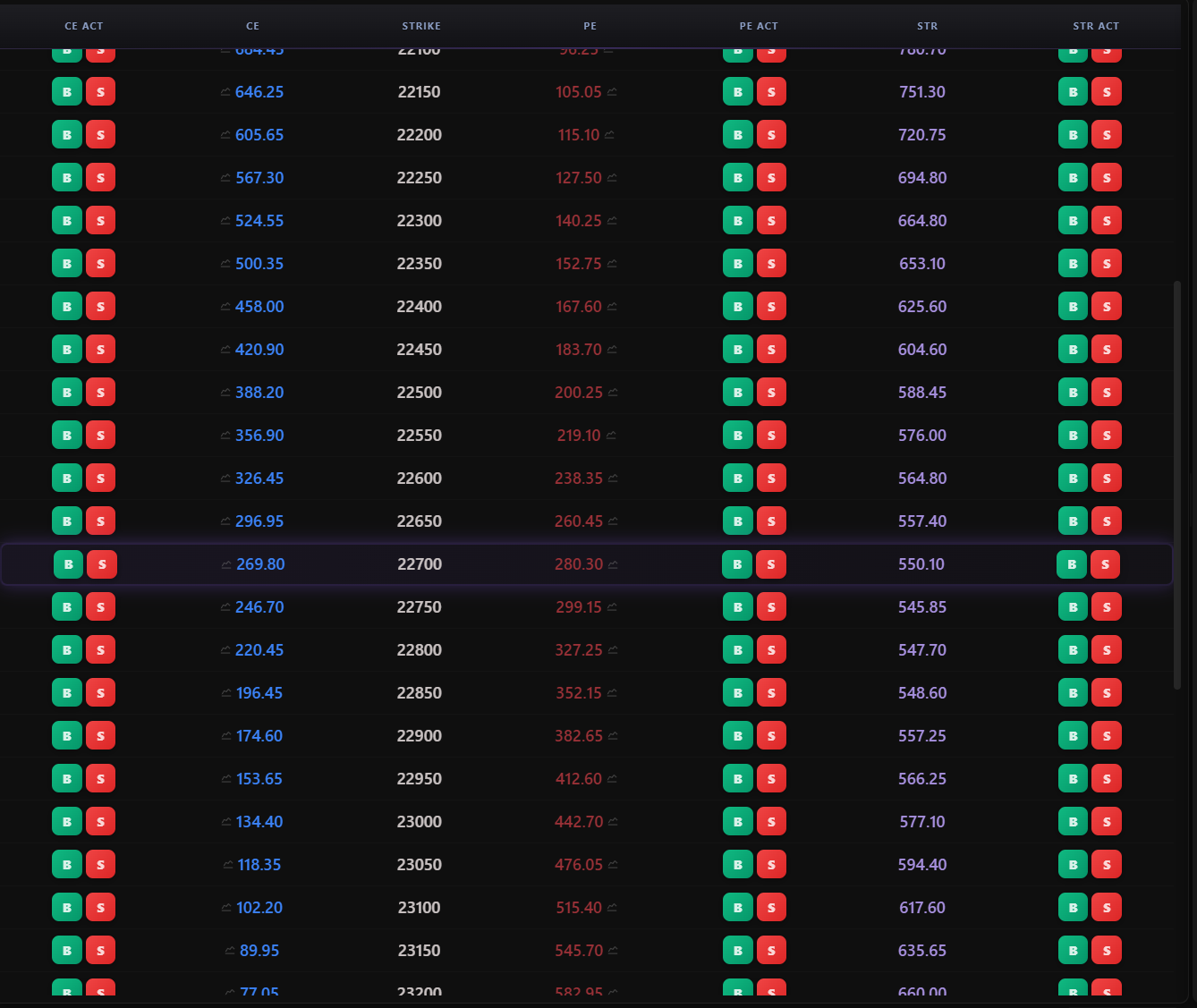1197x1008 pixels.
Task: Click the STR ACT column header
Action: pos(1096,26)
